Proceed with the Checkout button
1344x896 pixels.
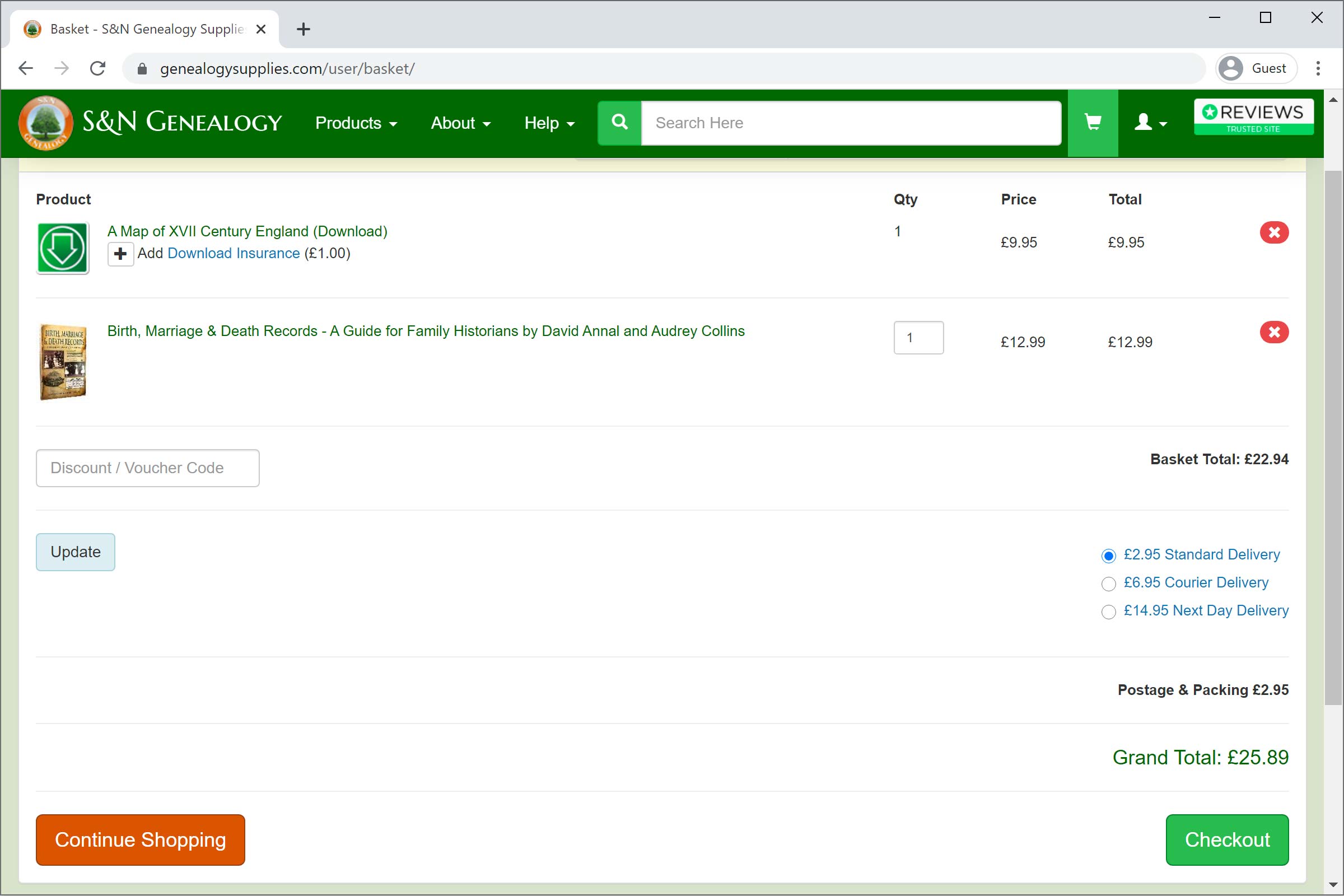click(x=1227, y=839)
